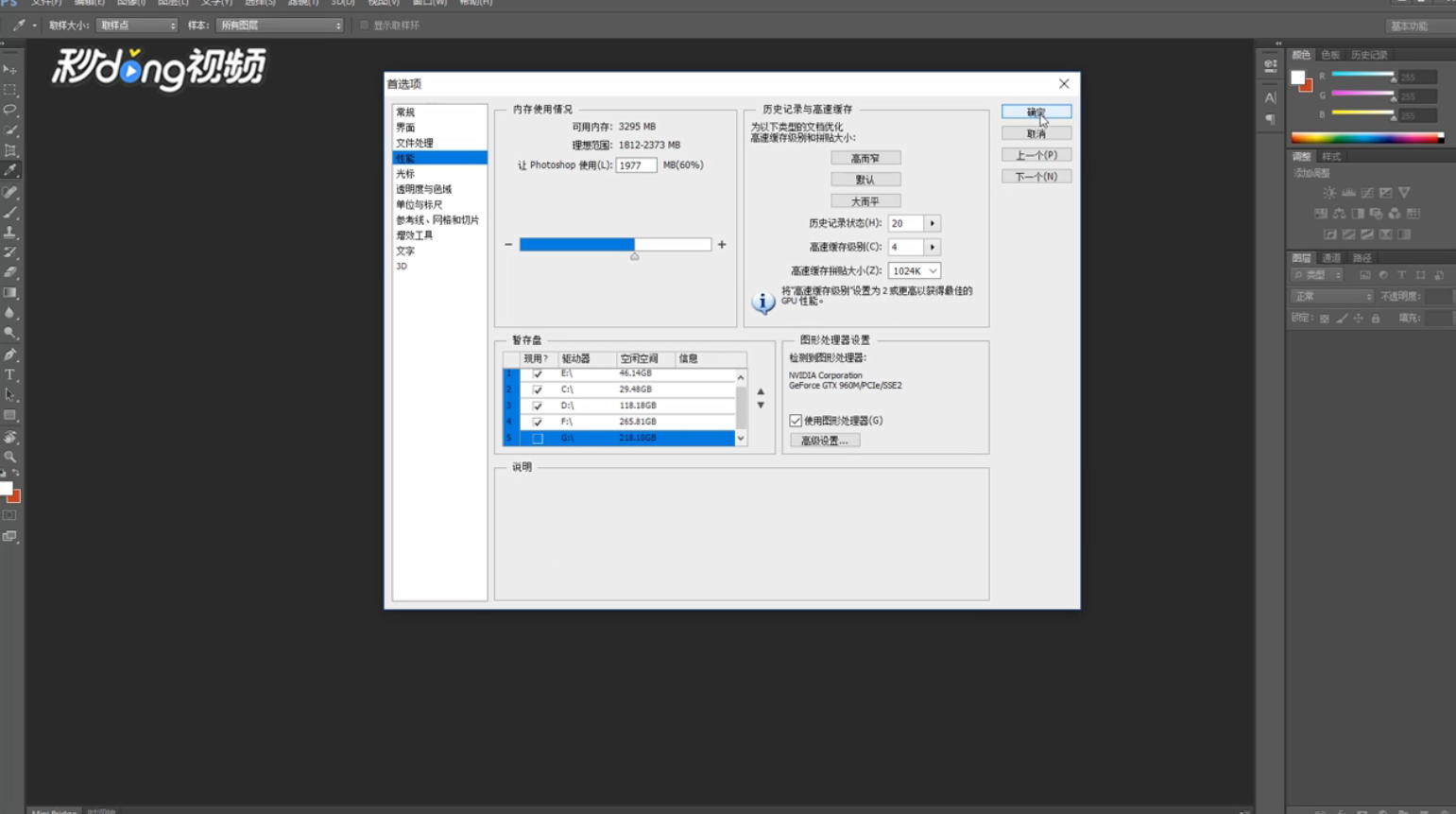This screenshot has width=1456, height=814.
Task: Click the color spectrum ramp
Action: point(1367,138)
